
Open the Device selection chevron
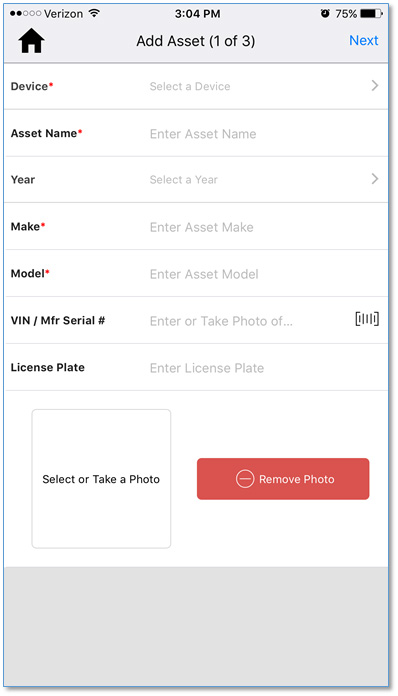[375, 86]
